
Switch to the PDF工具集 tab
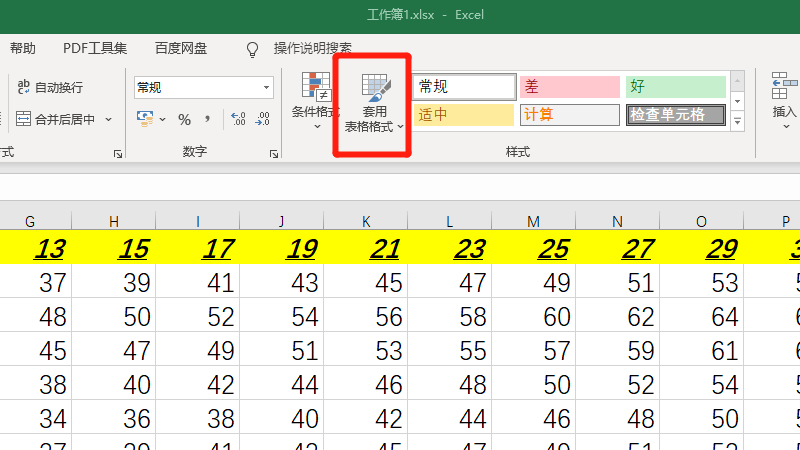tap(95, 48)
